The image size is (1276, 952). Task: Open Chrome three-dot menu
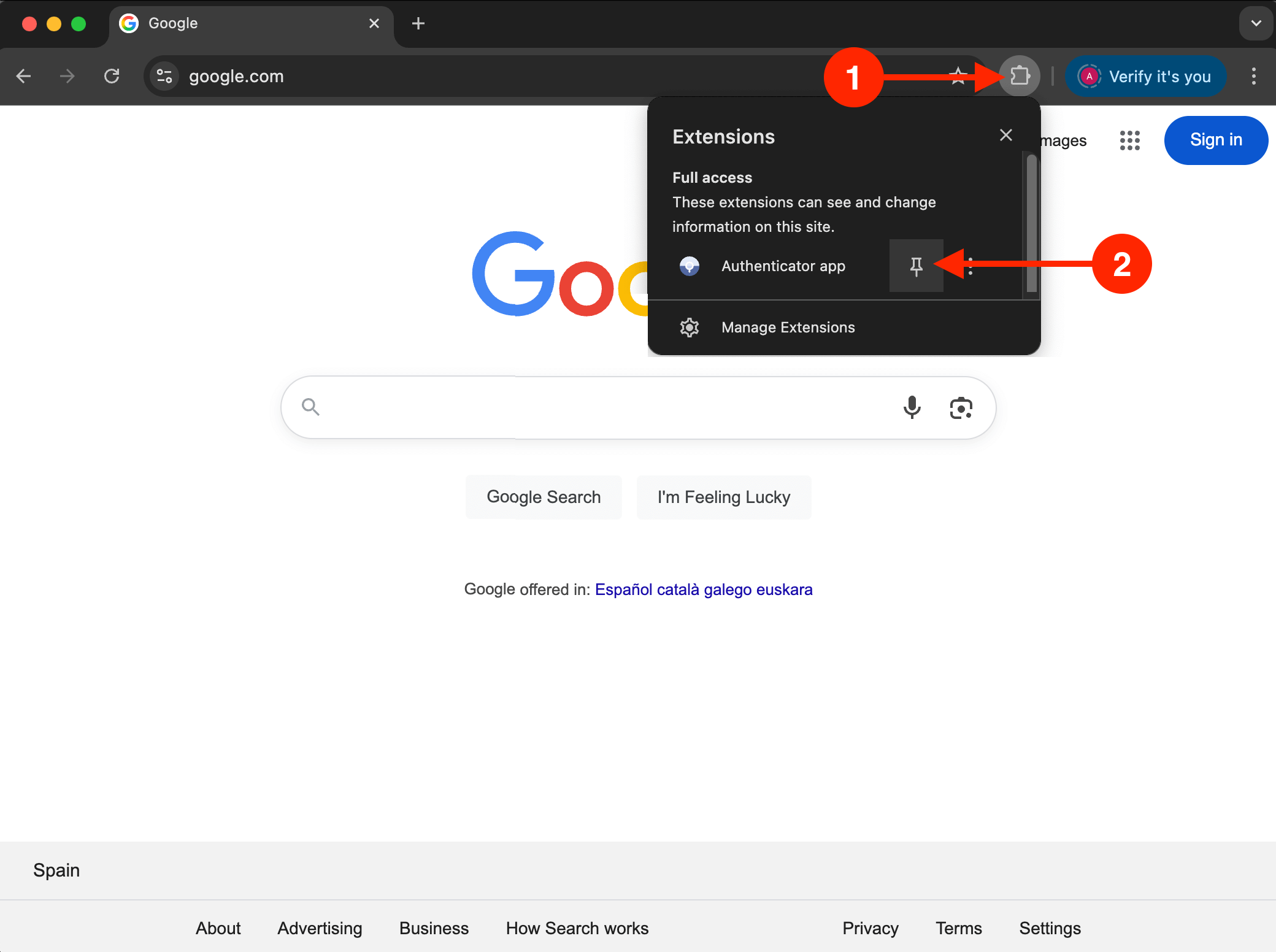[x=1253, y=76]
